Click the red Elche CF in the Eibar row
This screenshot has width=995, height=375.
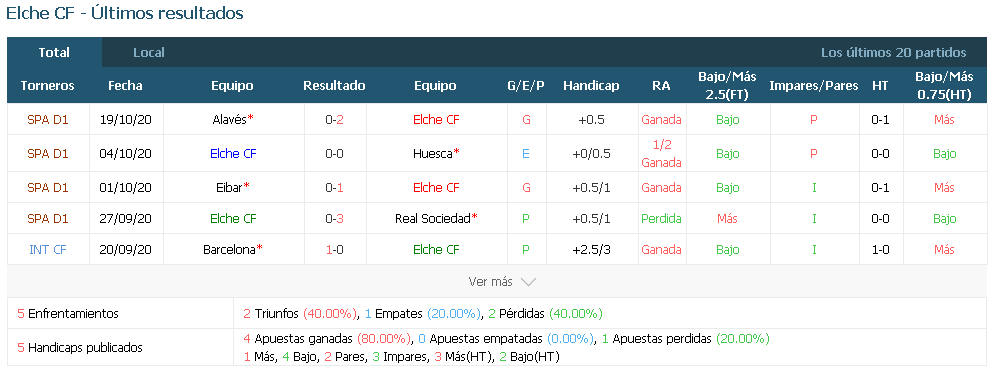click(x=436, y=188)
